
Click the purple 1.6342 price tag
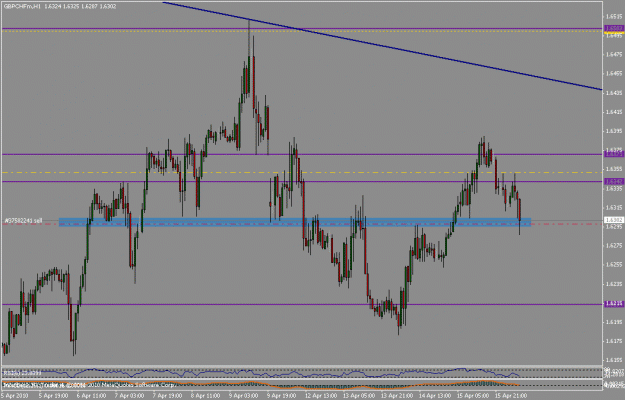tap(614, 181)
